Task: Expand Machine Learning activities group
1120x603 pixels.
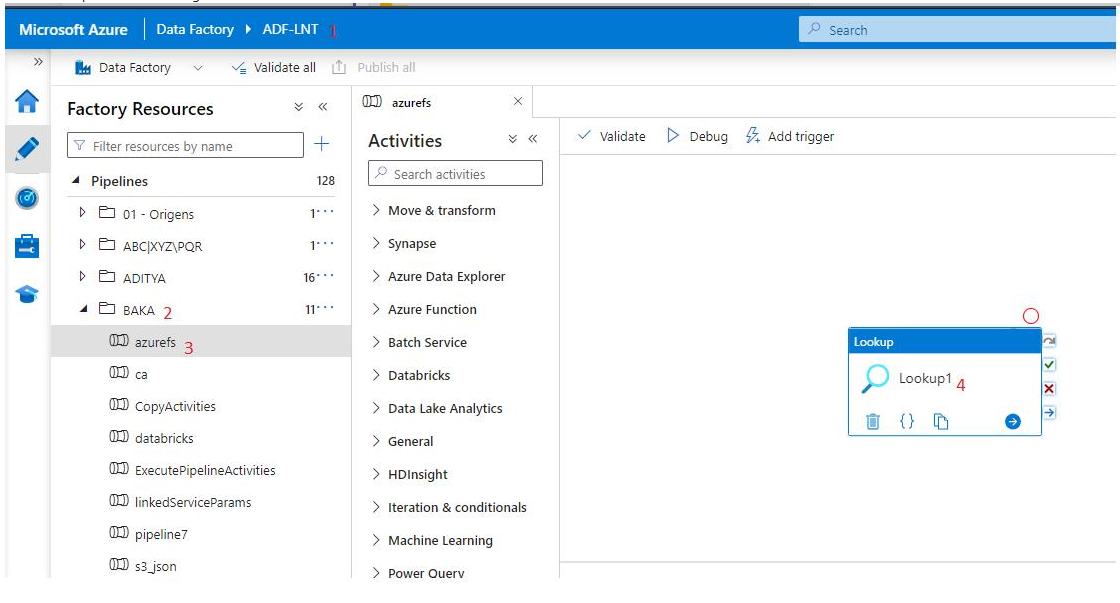Action: coord(376,540)
